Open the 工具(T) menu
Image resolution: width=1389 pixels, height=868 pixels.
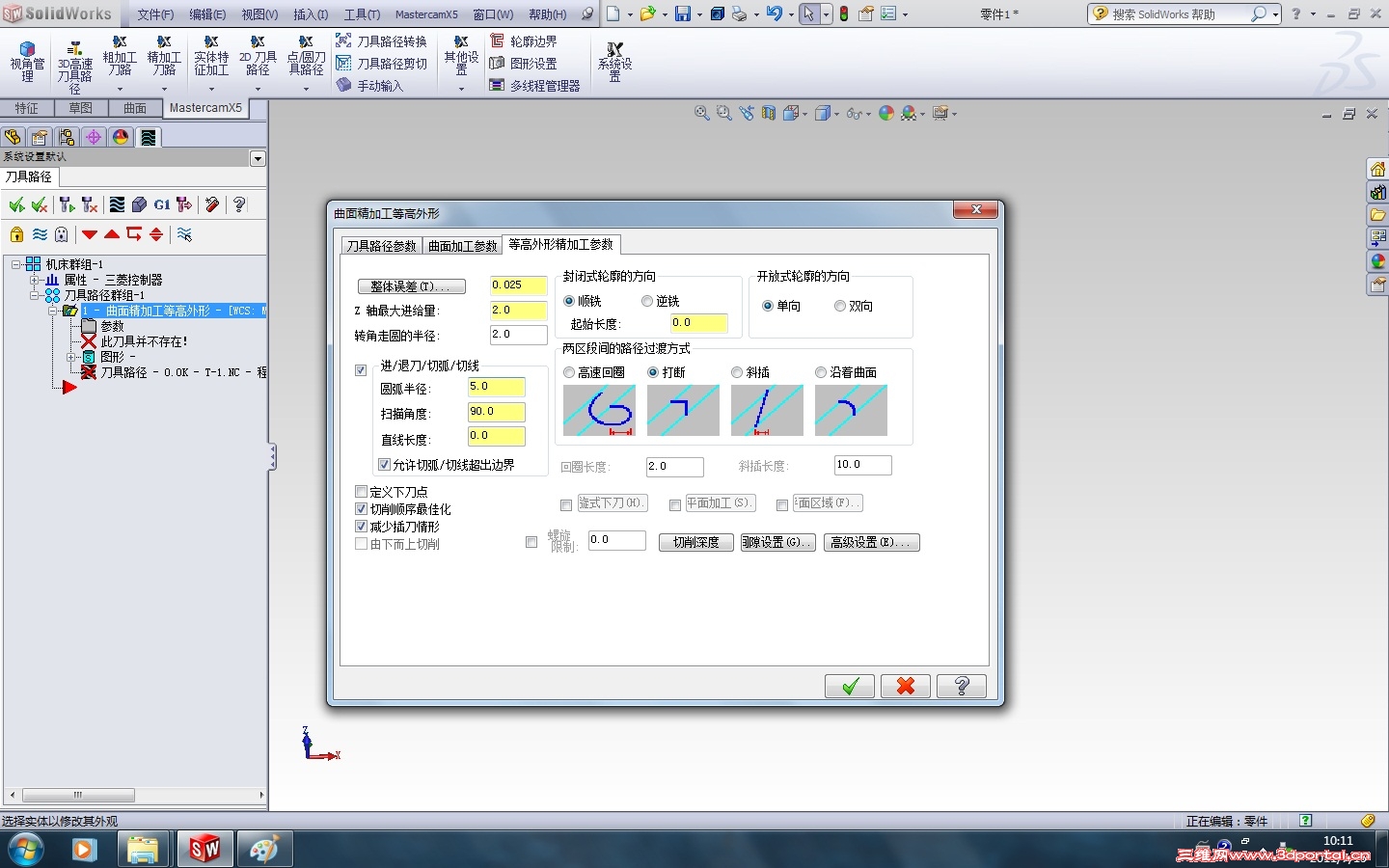(x=362, y=14)
